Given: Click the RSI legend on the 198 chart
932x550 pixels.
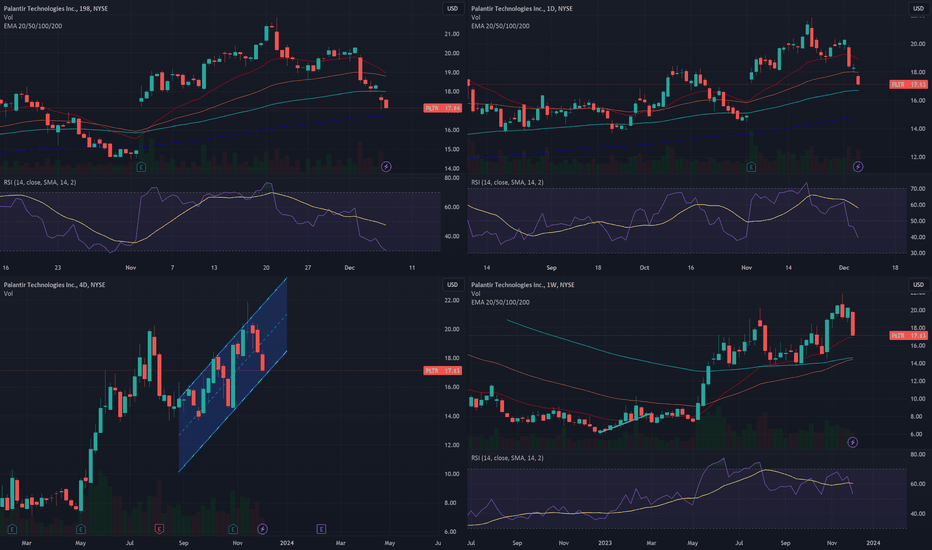Looking at the screenshot, I should pos(40,183).
